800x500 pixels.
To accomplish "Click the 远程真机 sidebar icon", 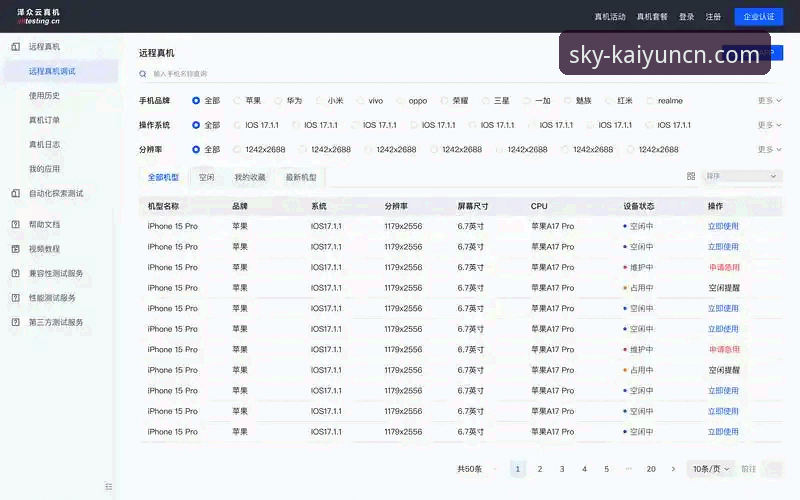I will tap(16, 47).
